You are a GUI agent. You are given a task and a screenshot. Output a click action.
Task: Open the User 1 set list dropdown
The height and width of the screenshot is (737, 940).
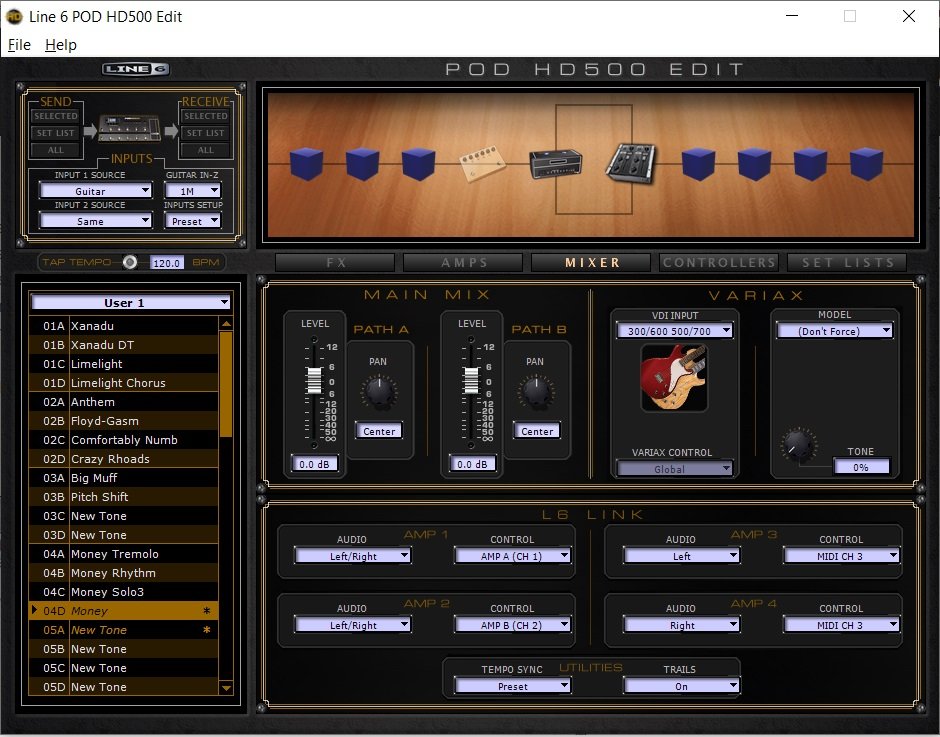click(130, 302)
